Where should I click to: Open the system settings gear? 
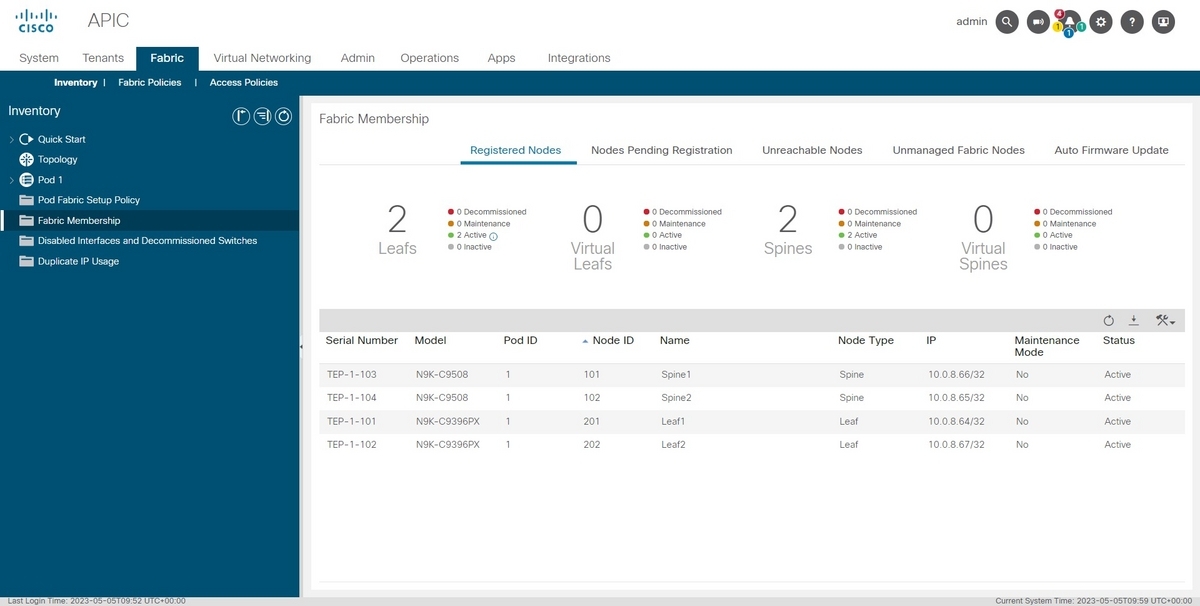1101,21
